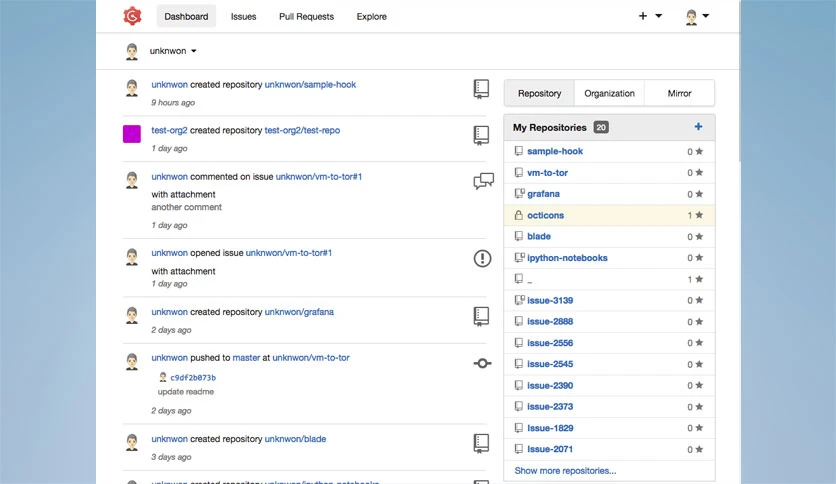Open the issue-2556 repository
836x484 pixels.
tap(550, 343)
